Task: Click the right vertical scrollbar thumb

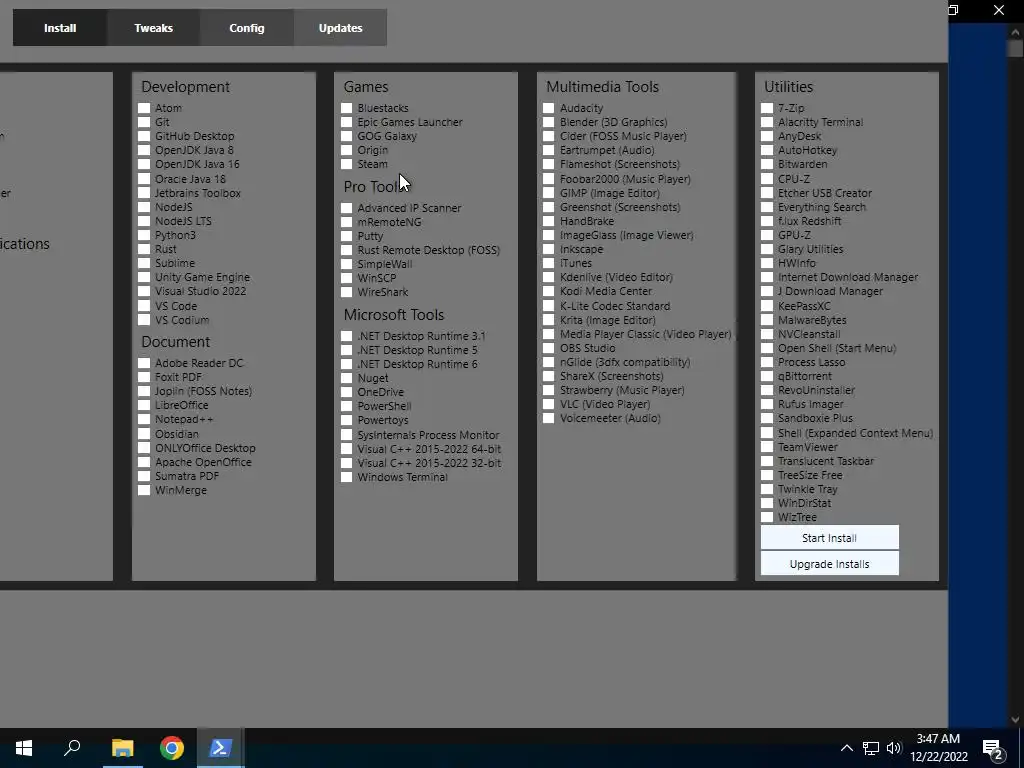Action: tap(1015, 49)
